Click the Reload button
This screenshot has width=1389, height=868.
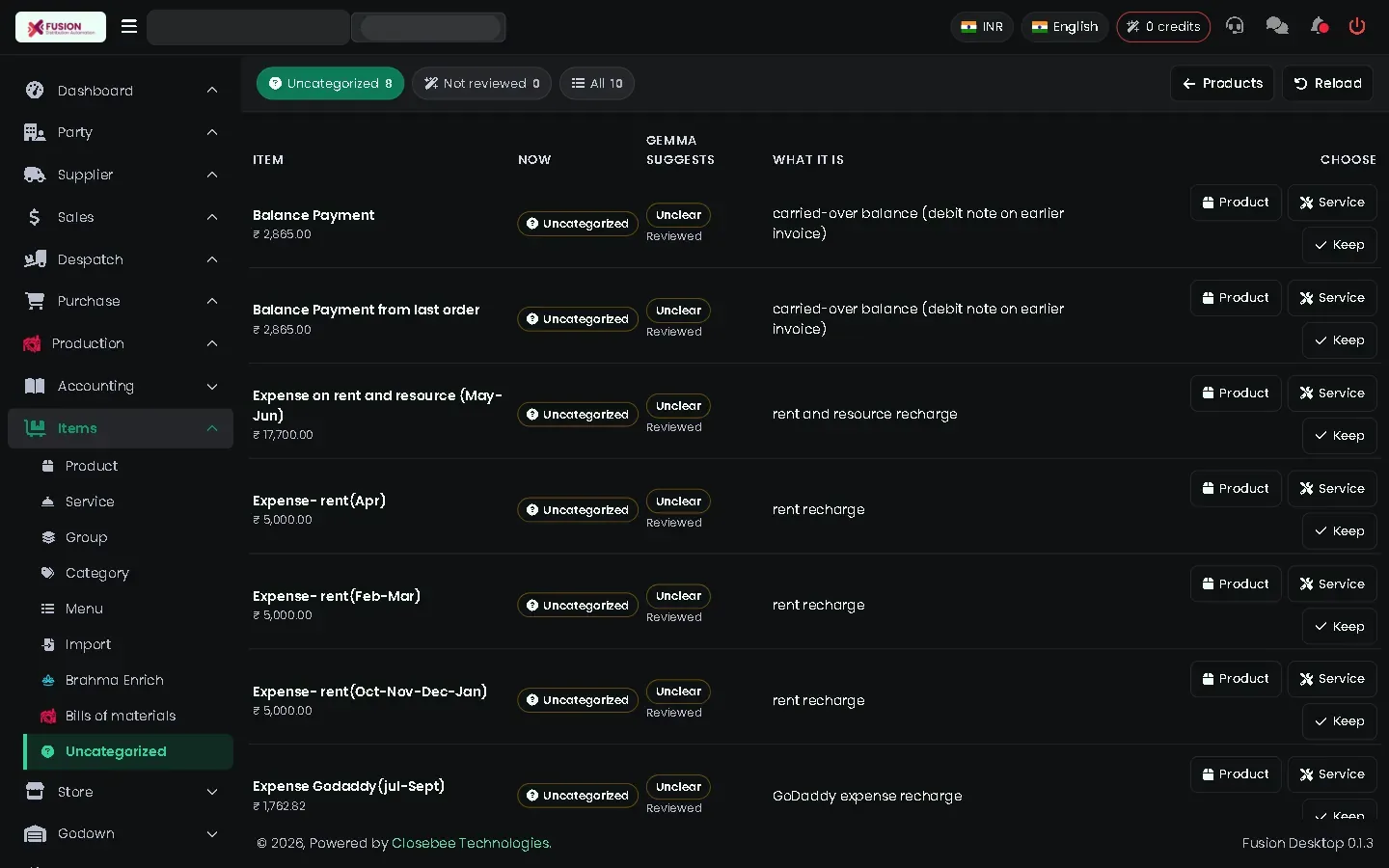point(1327,83)
